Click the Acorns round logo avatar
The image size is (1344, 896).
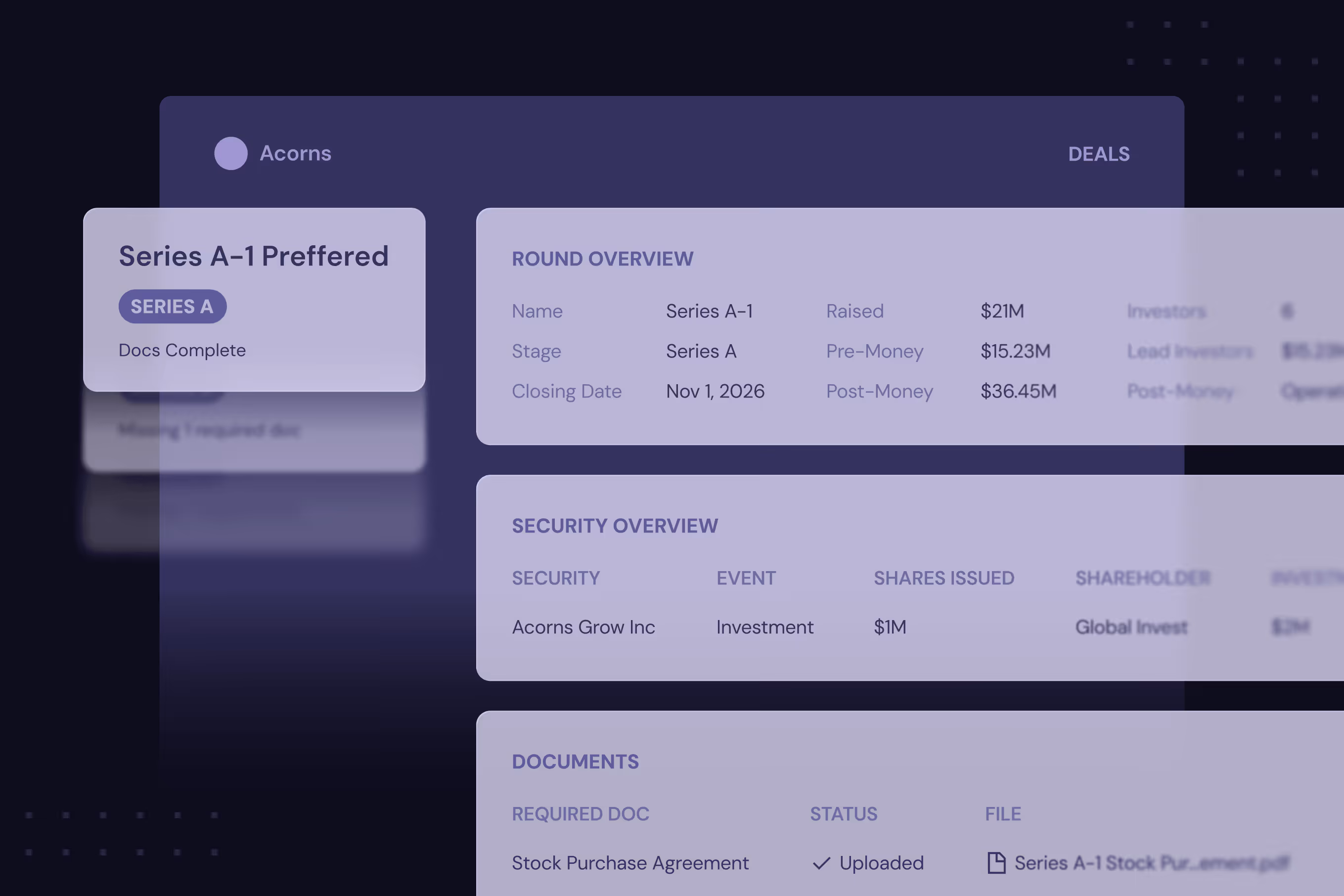231,153
